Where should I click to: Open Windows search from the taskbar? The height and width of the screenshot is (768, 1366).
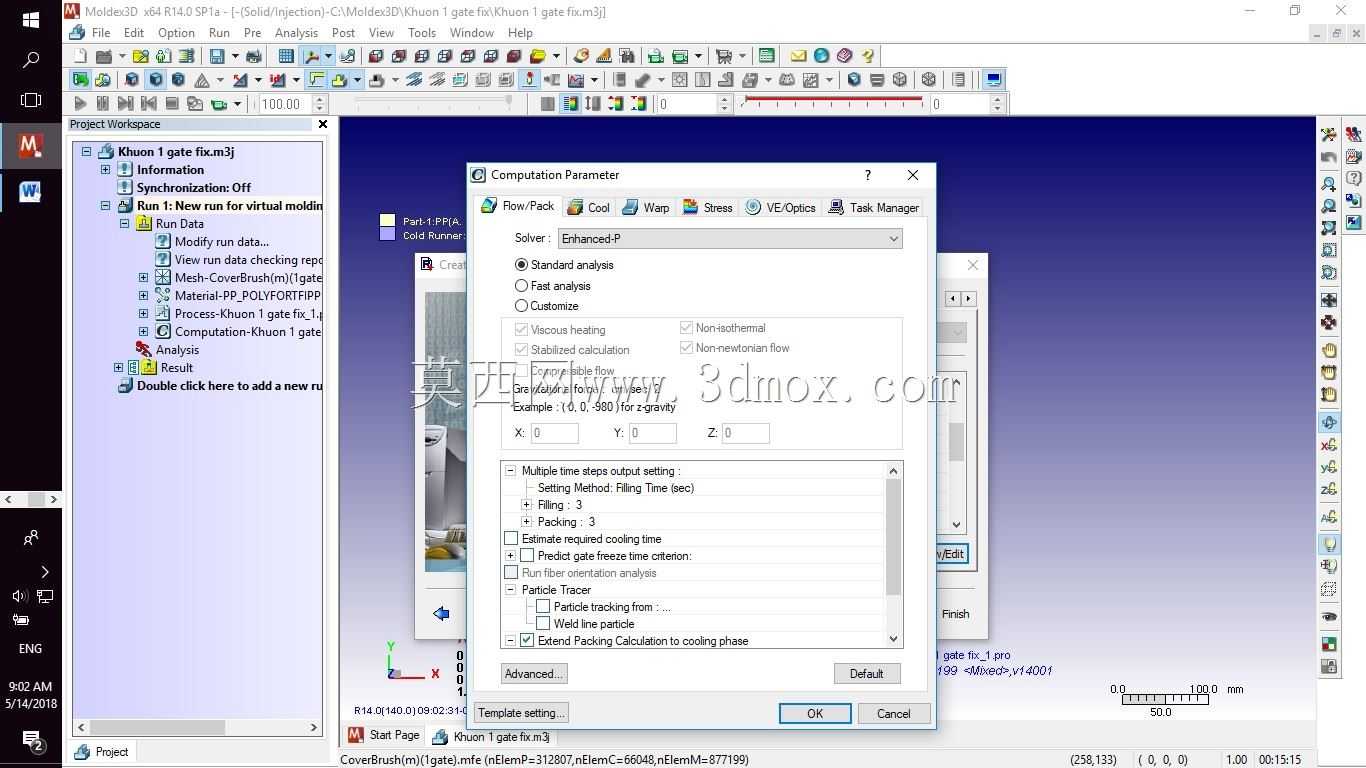[30, 60]
